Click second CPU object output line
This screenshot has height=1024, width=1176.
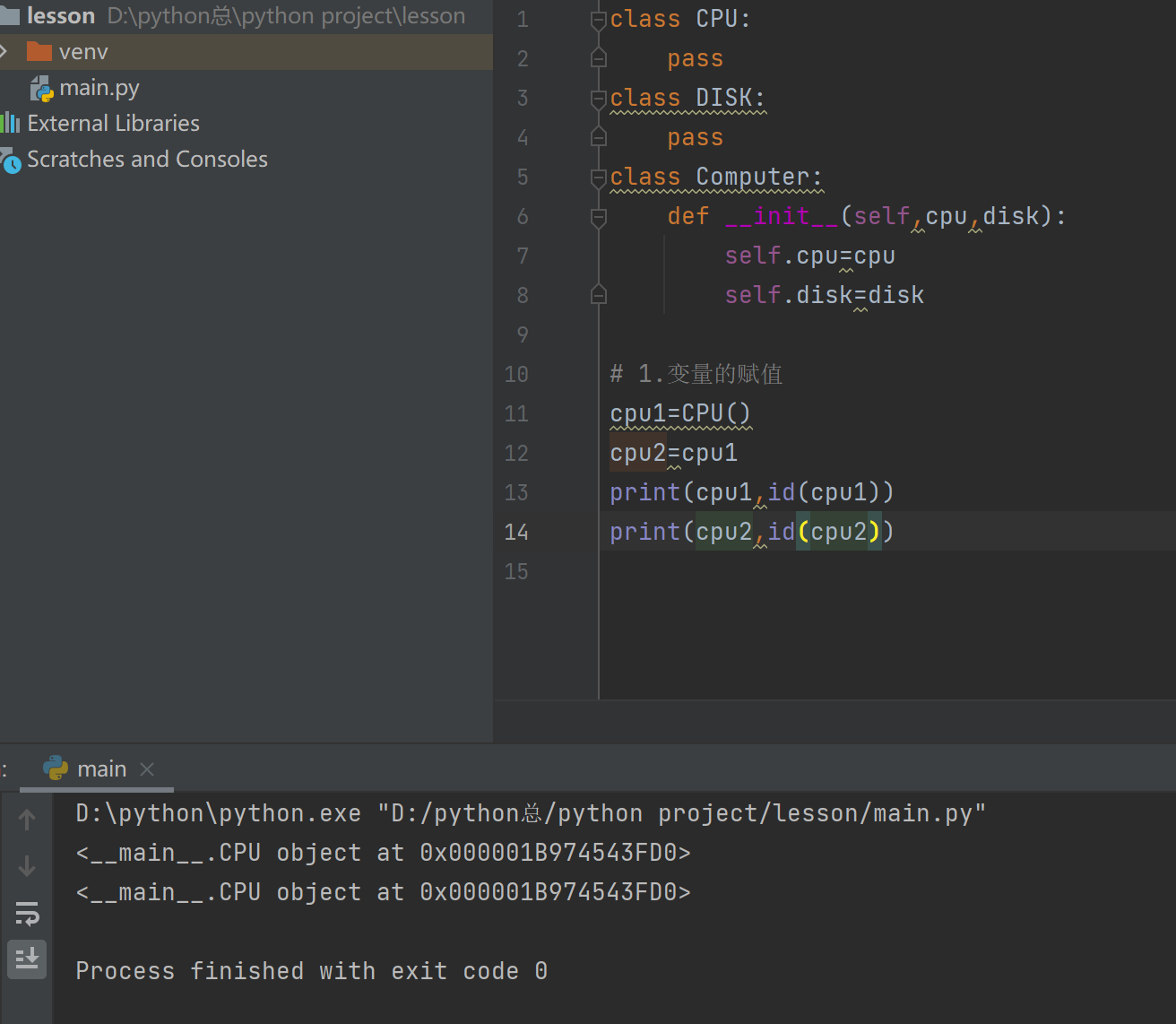383,892
